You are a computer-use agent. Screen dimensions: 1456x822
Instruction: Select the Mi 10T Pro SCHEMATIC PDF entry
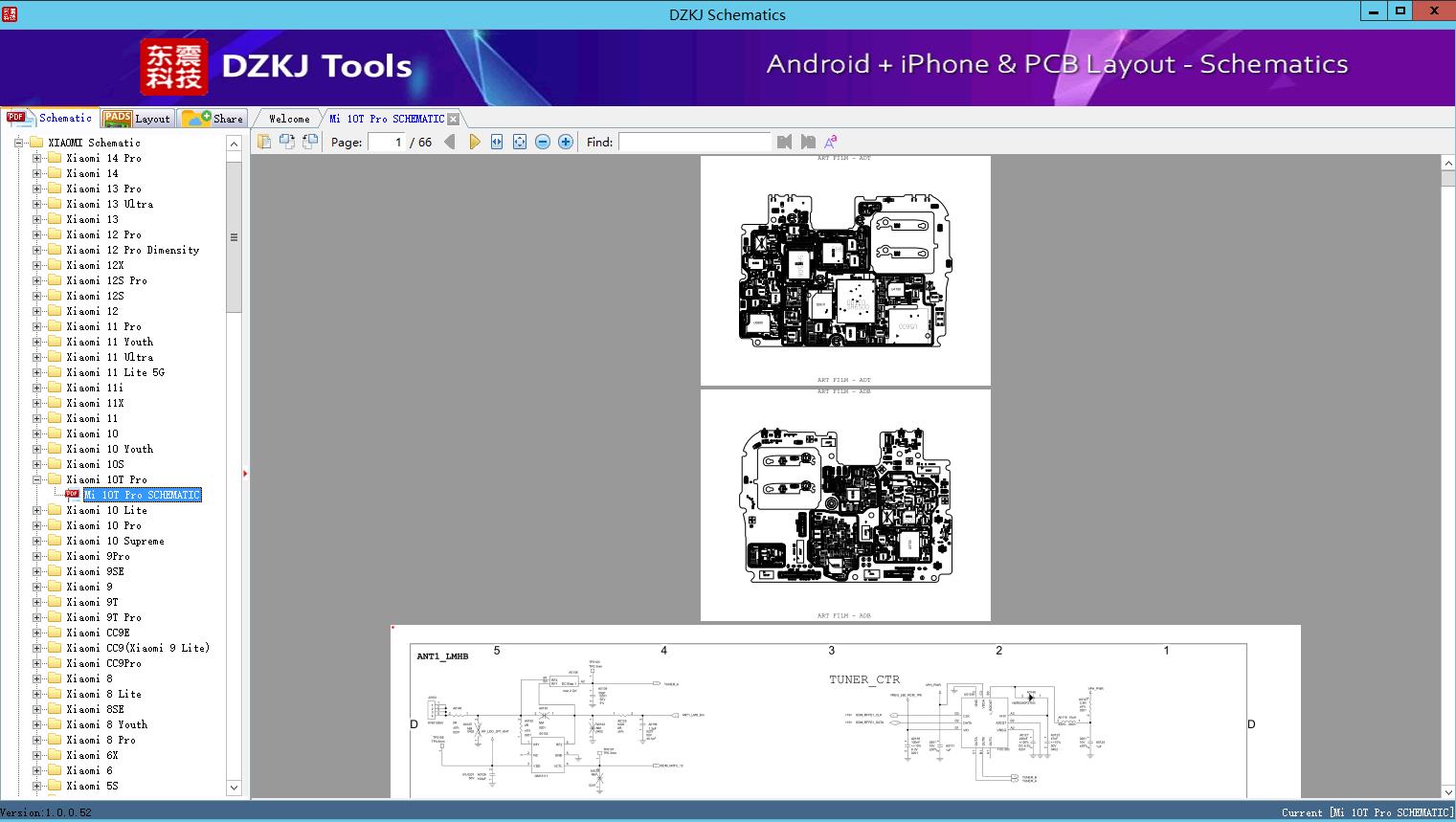coord(141,495)
